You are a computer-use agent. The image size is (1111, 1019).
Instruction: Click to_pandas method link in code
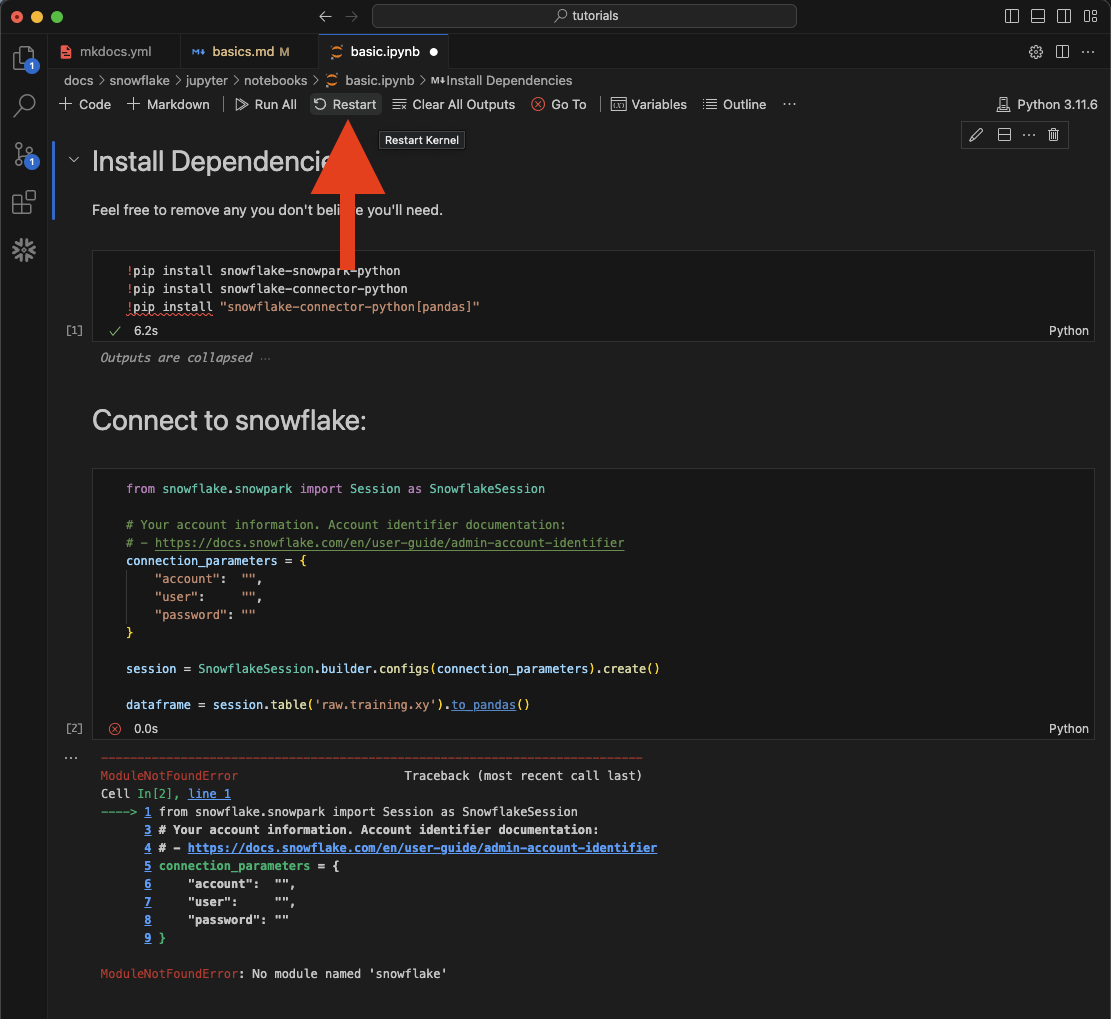483,705
